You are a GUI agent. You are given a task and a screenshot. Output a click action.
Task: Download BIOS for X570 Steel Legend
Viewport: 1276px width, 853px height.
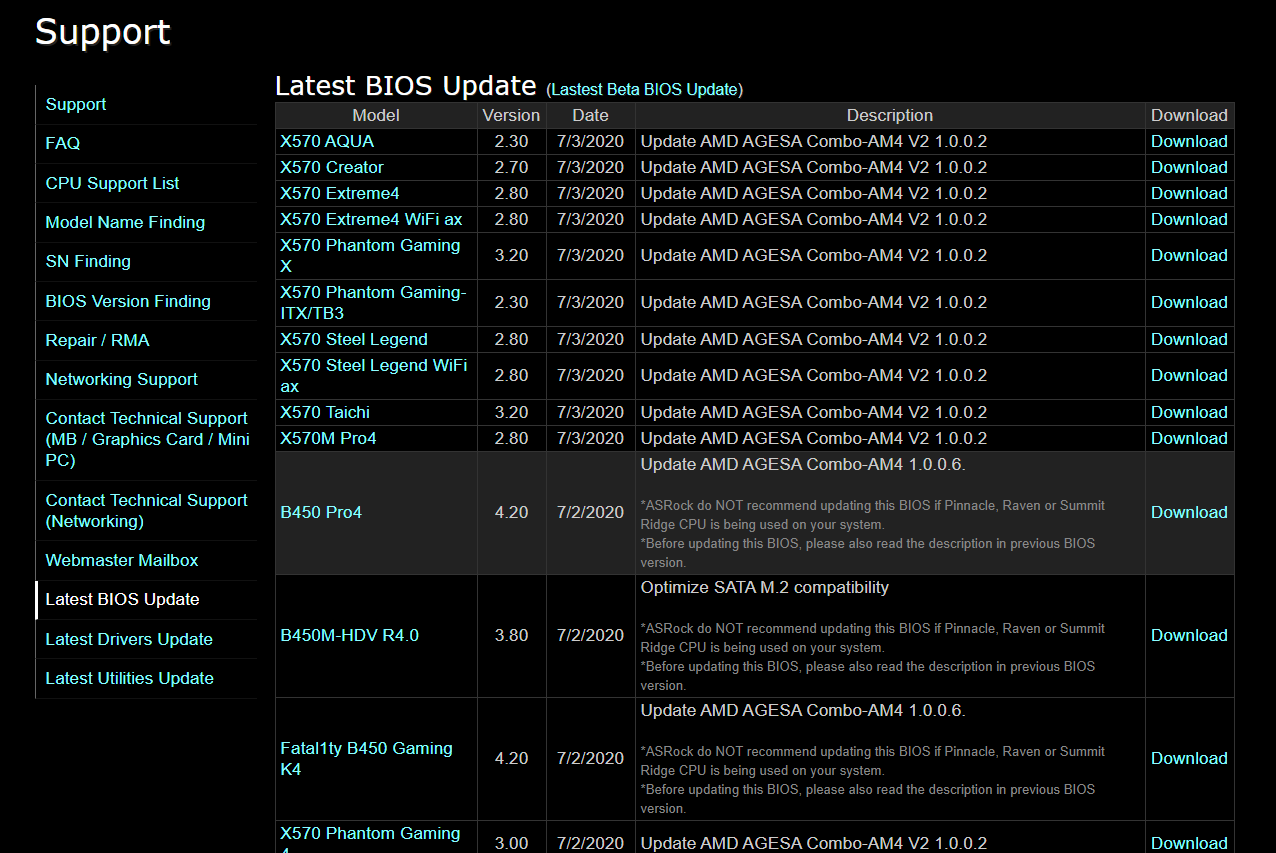tap(1189, 339)
